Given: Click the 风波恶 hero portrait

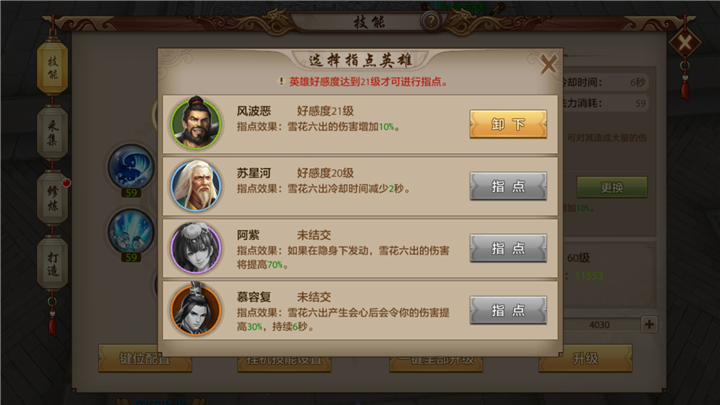Looking at the screenshot, I should pyautogui.click(x=196, y=124).
